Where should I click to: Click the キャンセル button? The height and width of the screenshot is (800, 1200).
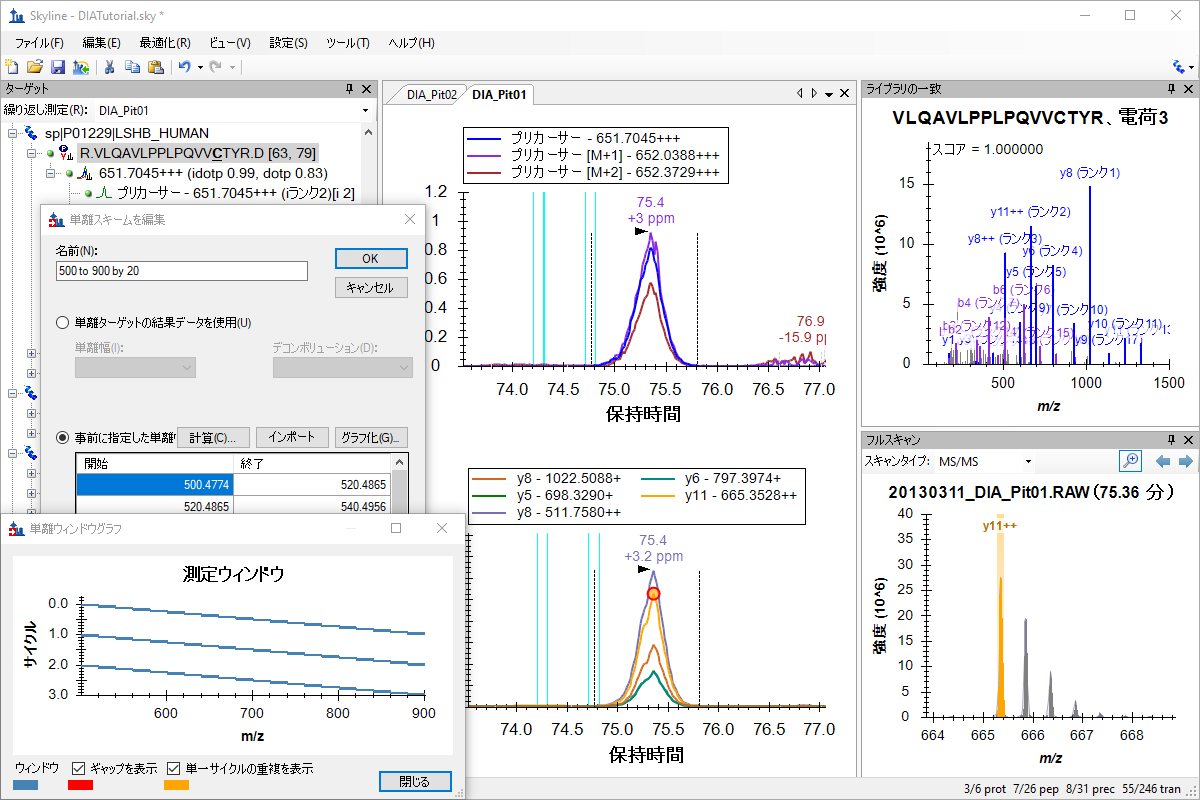pos(371,288)
